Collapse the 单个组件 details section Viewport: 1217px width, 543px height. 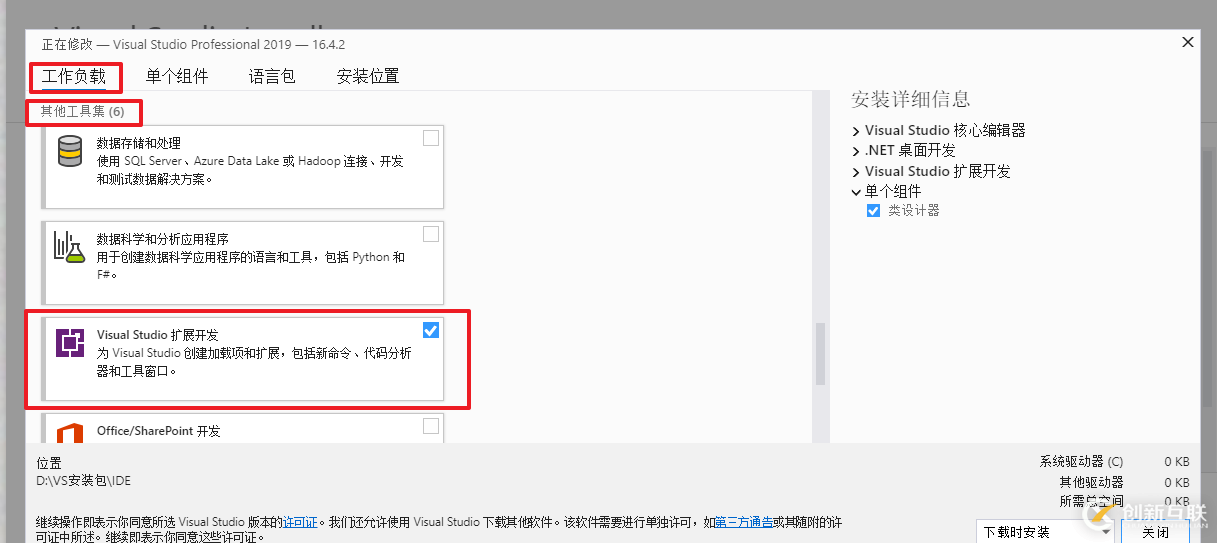(x=856, y=191)
